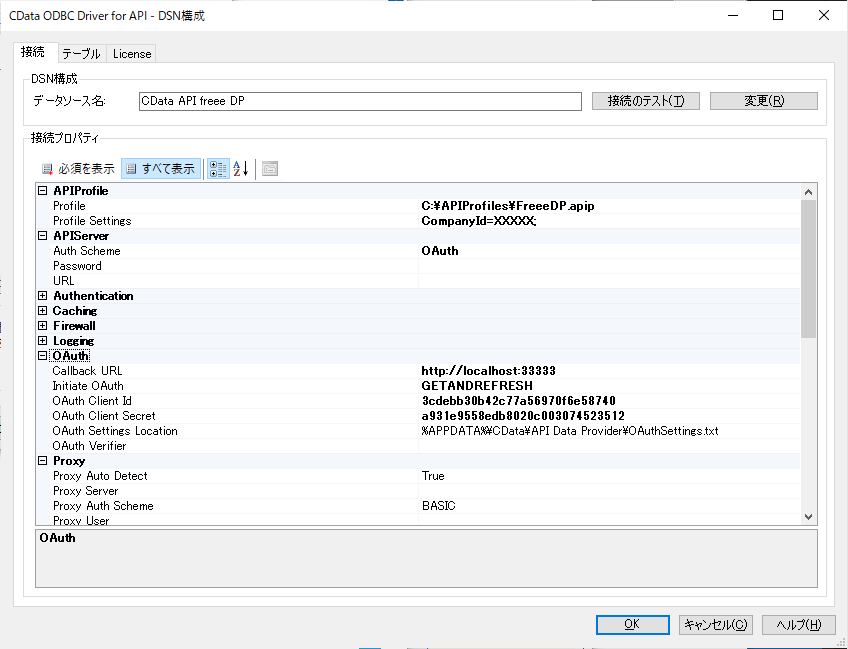Expand the Caching category
Image resolution: width=848 pixels, height=649 pixels.
(x=43, y=311)
